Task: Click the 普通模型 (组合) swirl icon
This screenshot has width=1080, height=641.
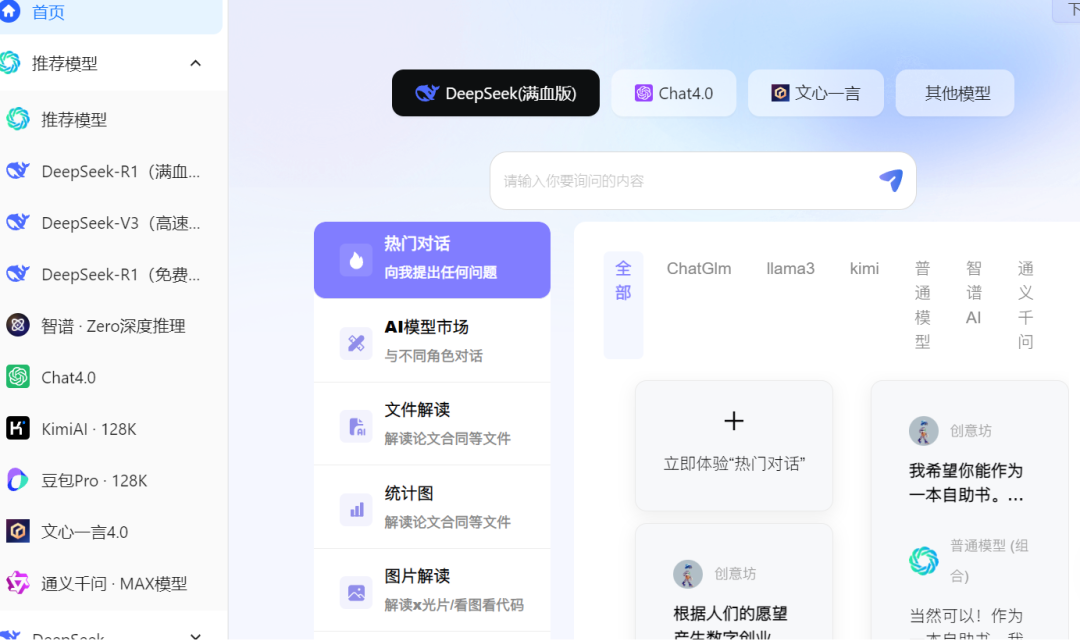Action: click(x=924, y=560)
